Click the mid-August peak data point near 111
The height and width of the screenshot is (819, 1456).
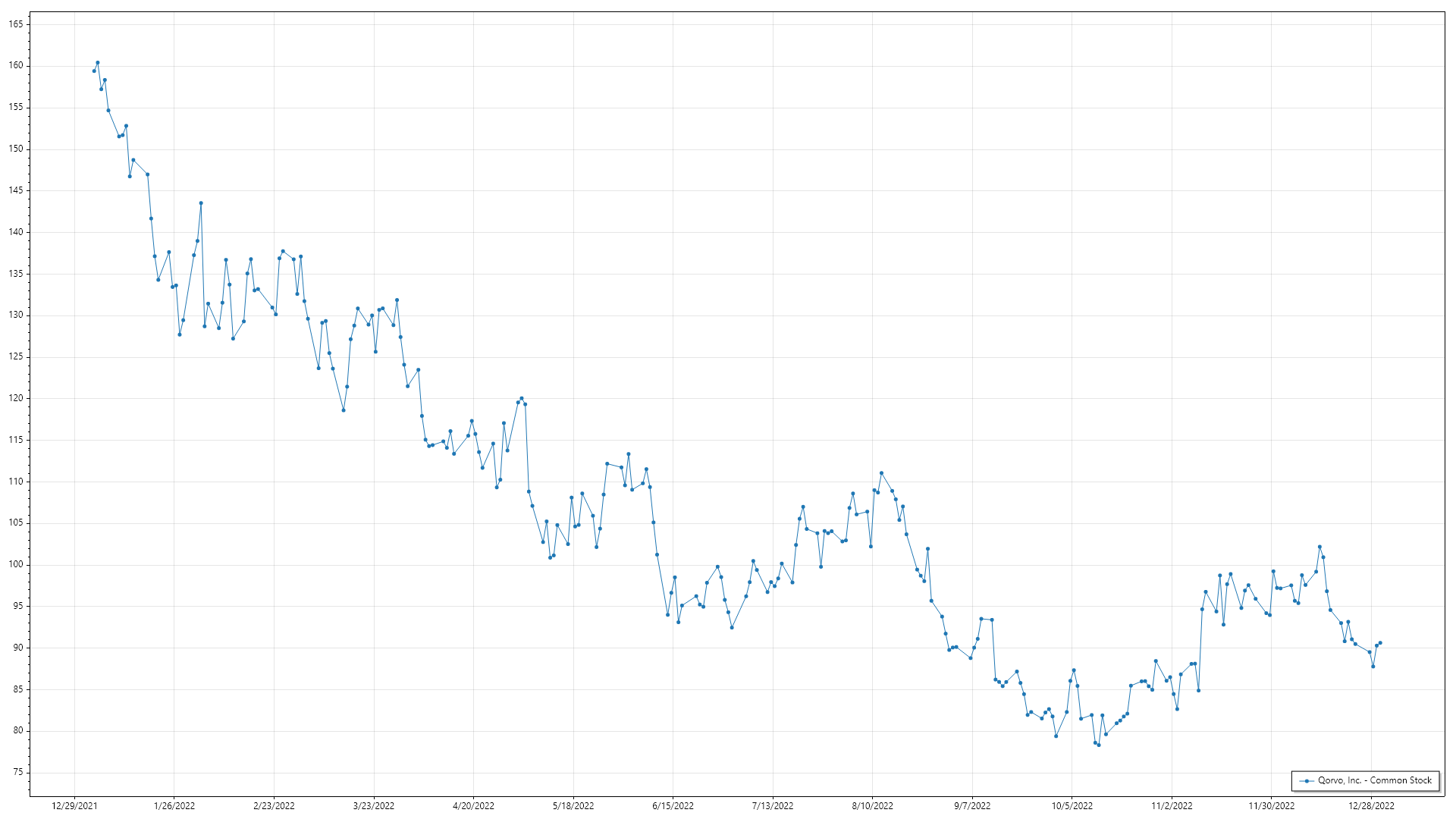(881, 473)
